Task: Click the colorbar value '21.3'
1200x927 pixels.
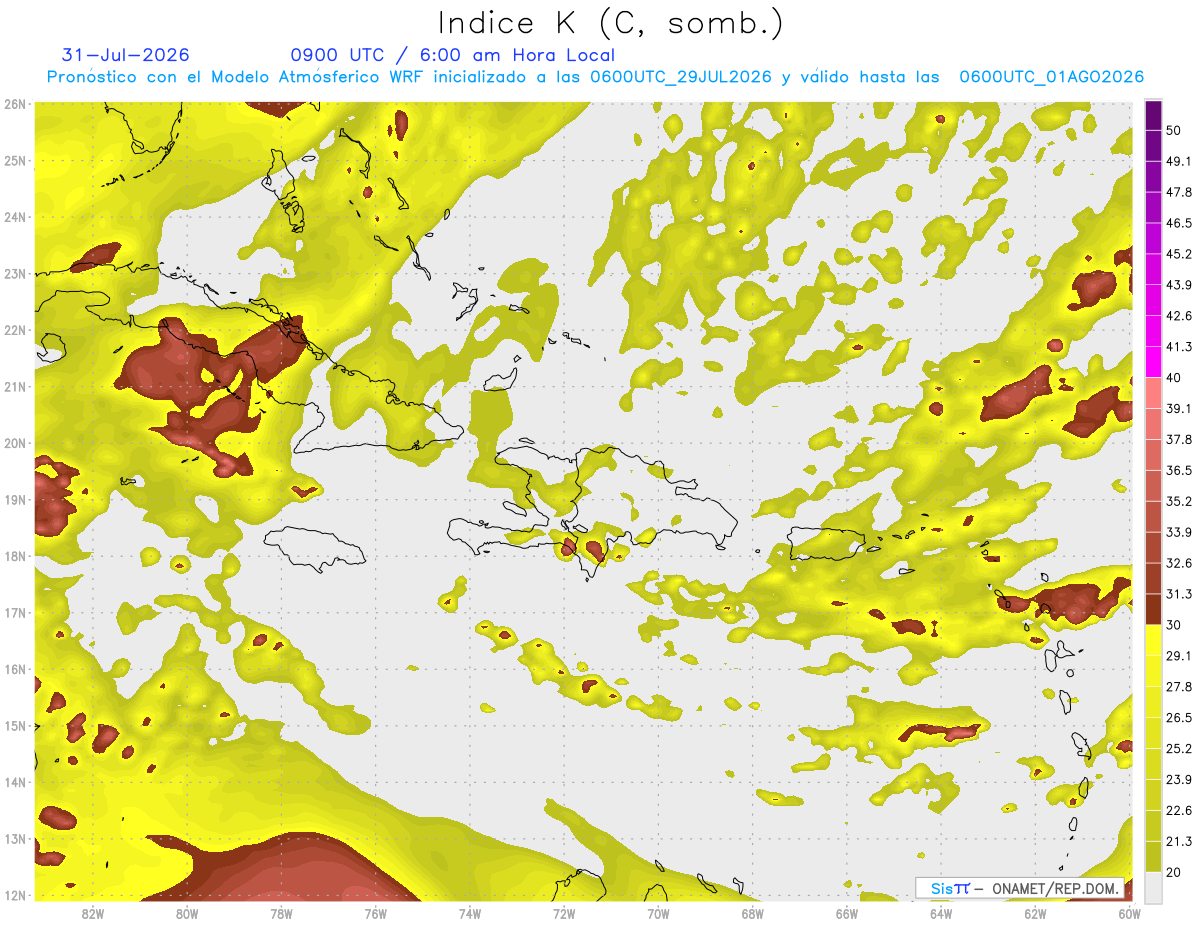Action: (x=1179, y=841)
